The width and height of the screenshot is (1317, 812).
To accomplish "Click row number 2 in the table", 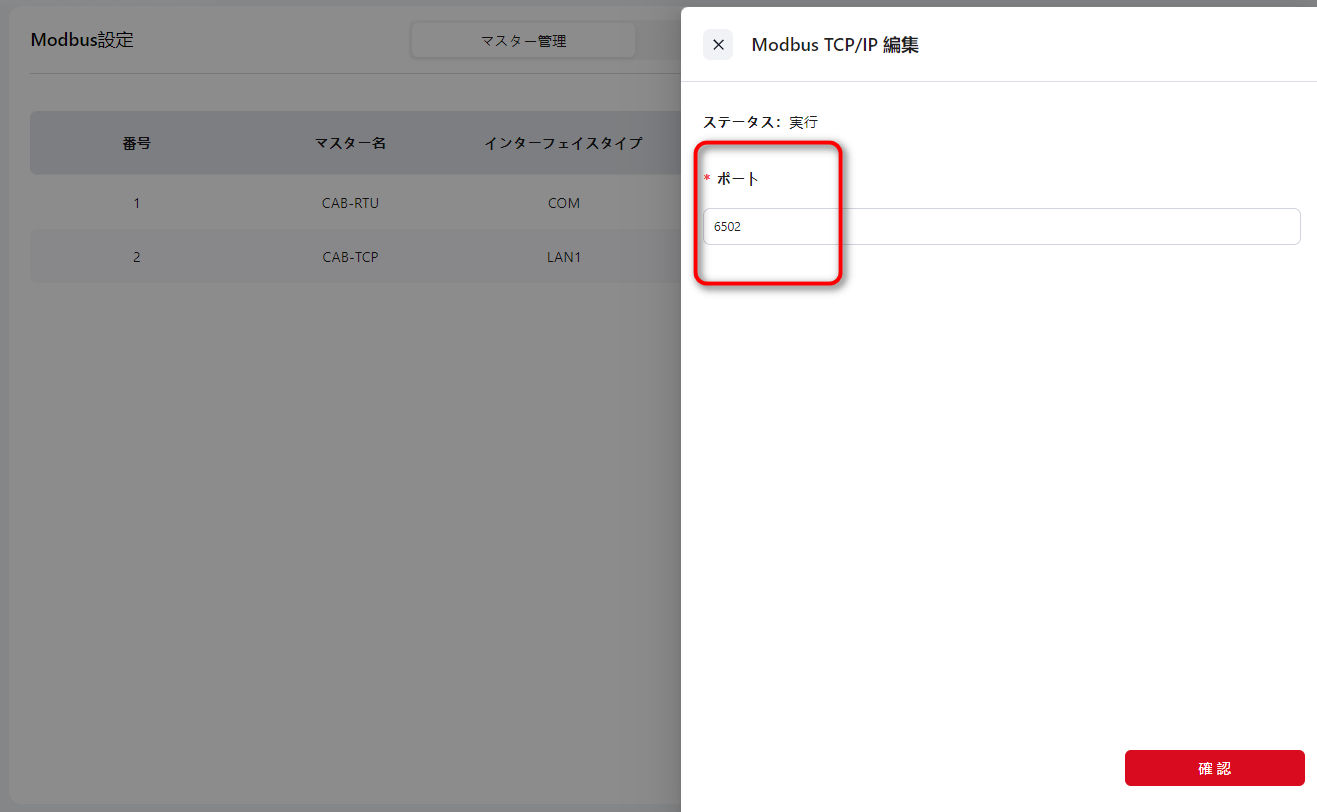I will click(x=137, y=257).
